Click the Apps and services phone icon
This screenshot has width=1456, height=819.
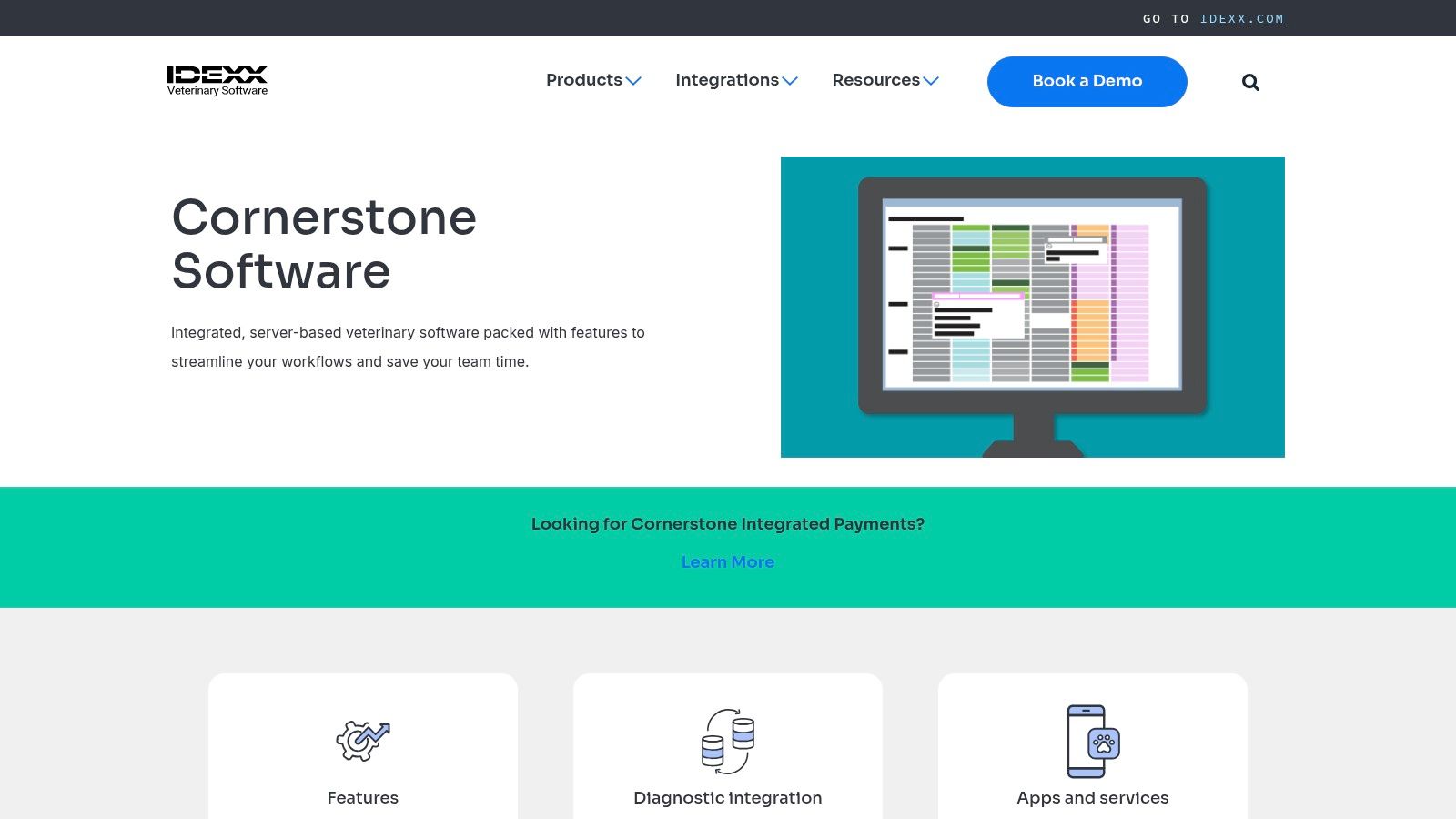pos(1086,741)
